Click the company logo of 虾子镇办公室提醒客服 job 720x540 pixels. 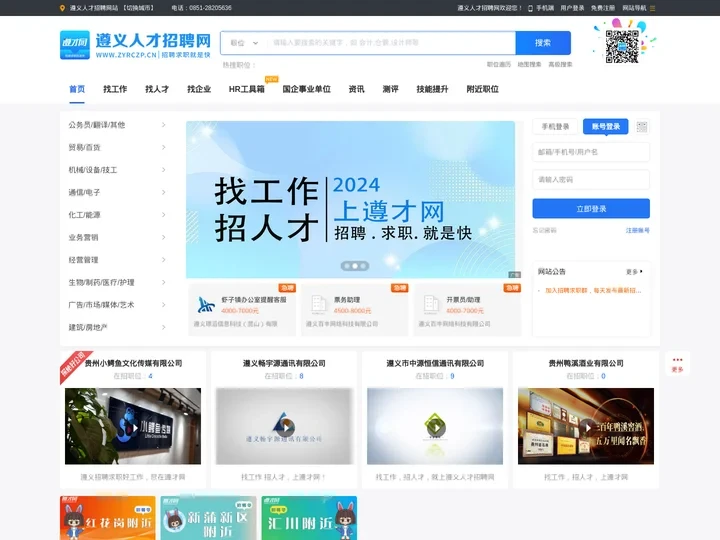[x=206, y=304]
